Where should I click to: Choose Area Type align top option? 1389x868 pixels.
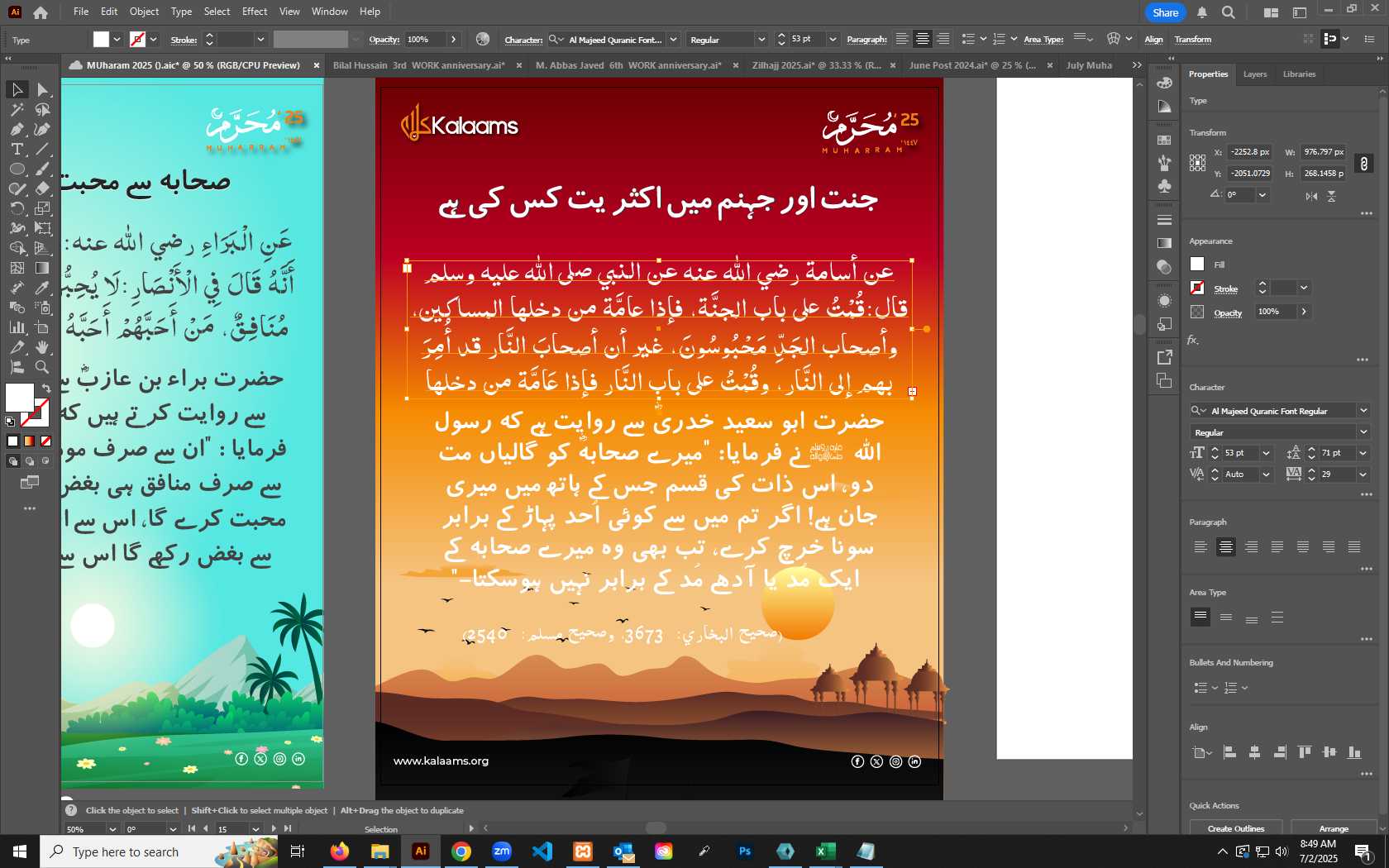pos(1200,617)
